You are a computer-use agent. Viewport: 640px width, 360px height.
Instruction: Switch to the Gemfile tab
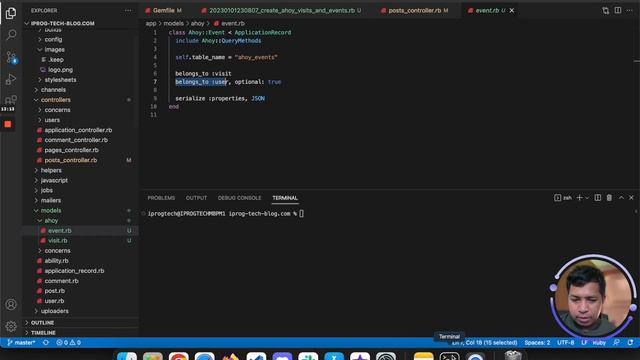tap(163, 11)
